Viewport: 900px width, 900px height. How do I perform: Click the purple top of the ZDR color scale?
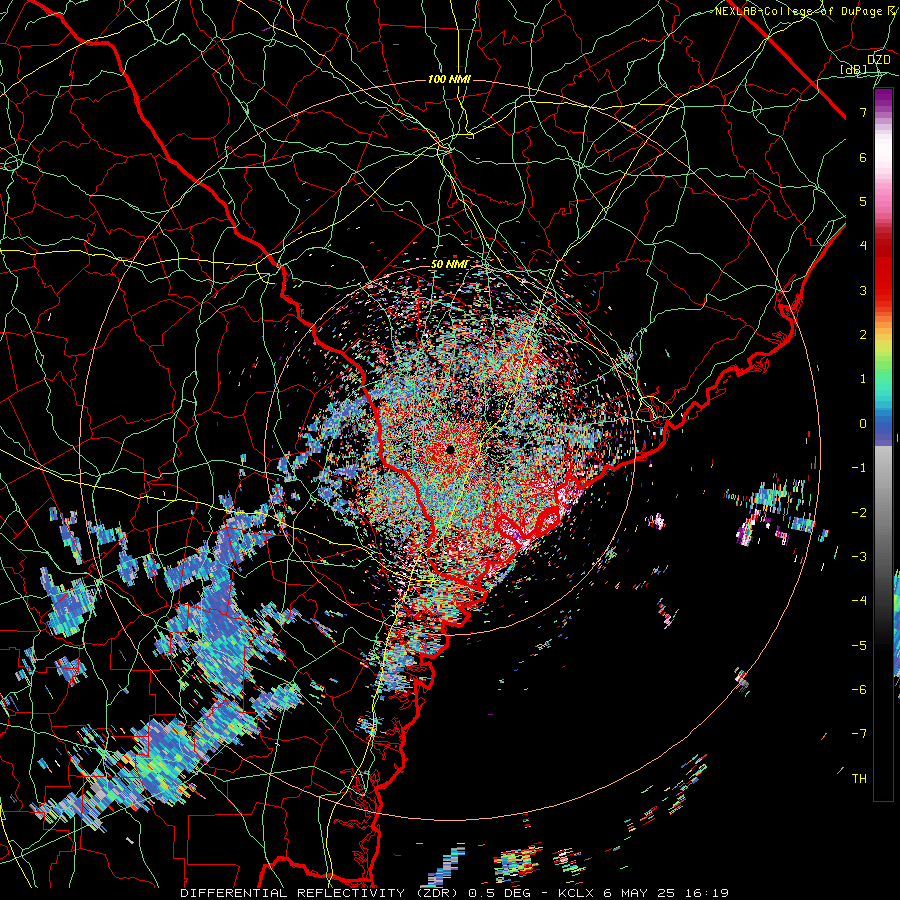coord(883,100)
